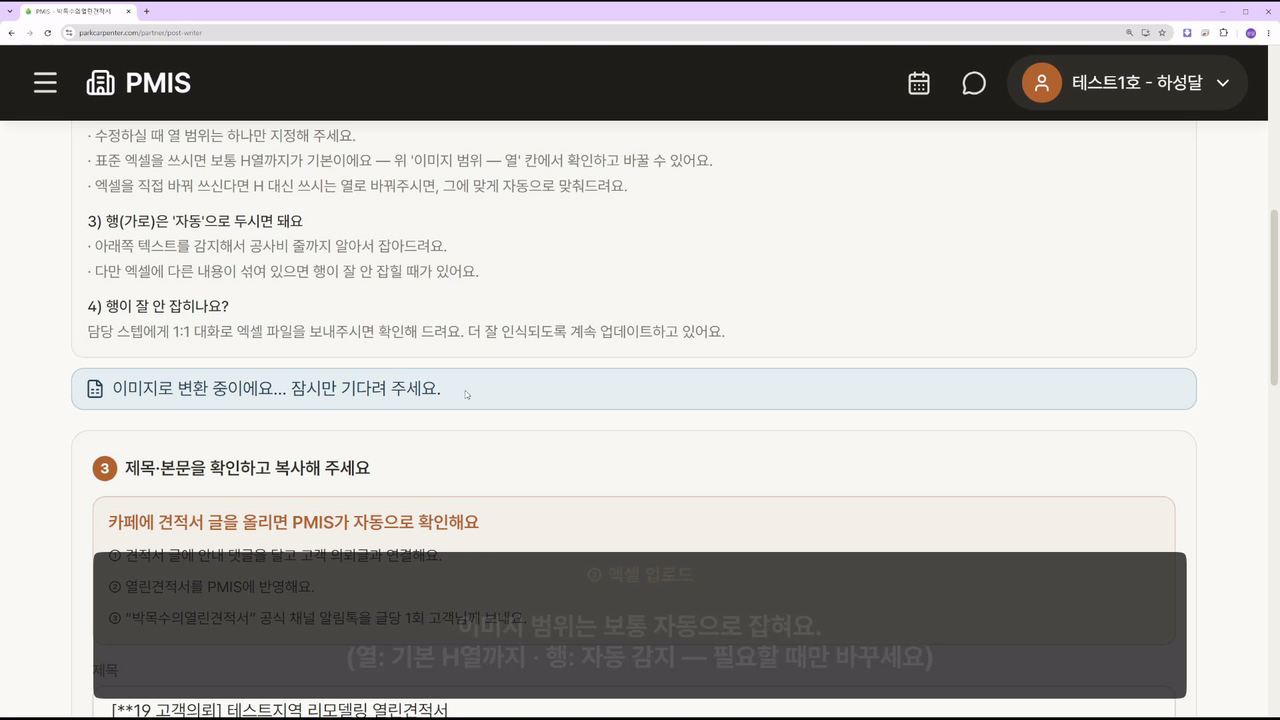Open the tab search dropdown arrow
Image resolution: width=1280 pixels, height=720 pixels.
tap(9, 11)
